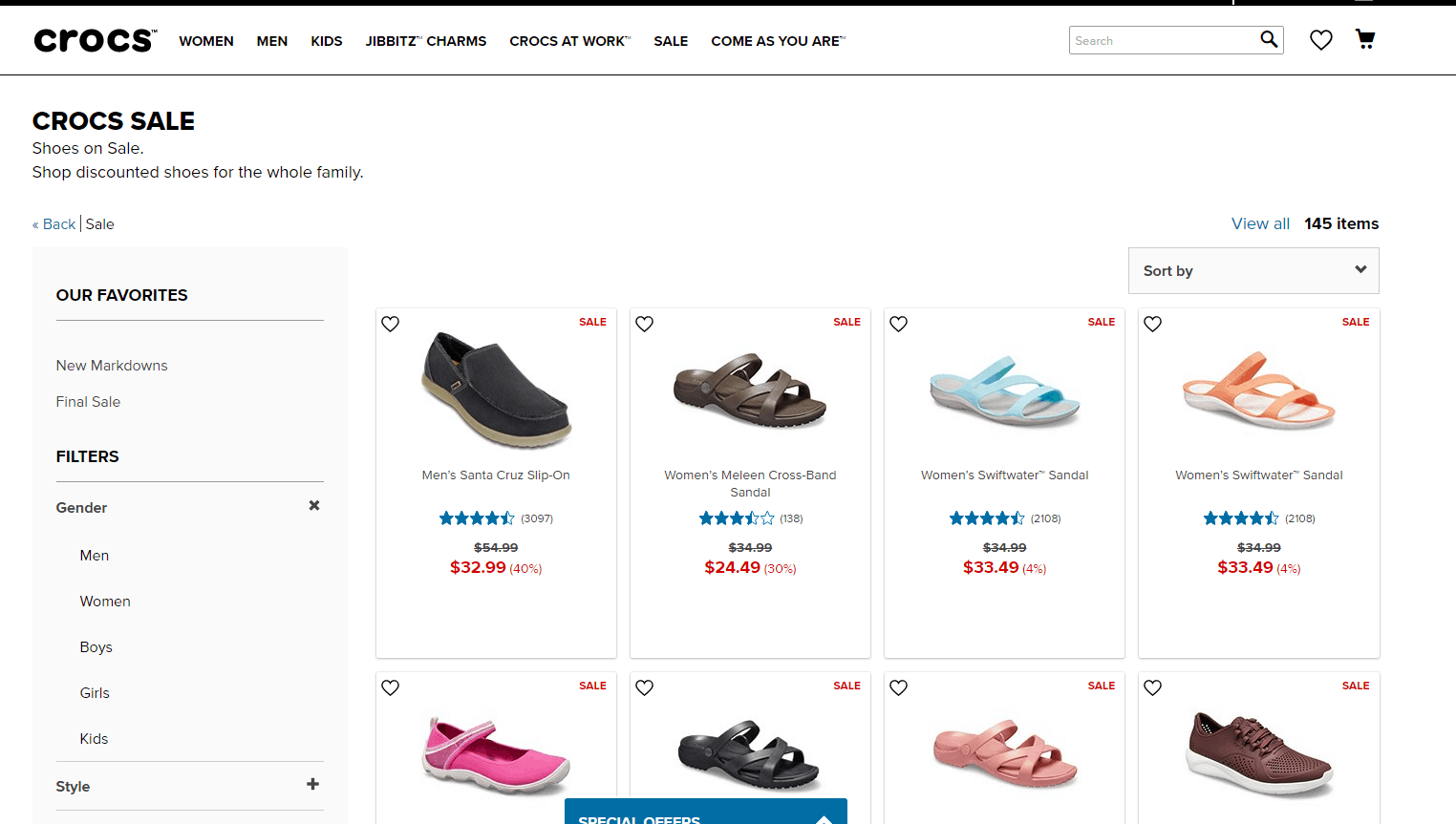The width and height of the screenshot is (1456, 824).
Task: Favorite the pink cross-band sandal
Action: coord(899,687)
